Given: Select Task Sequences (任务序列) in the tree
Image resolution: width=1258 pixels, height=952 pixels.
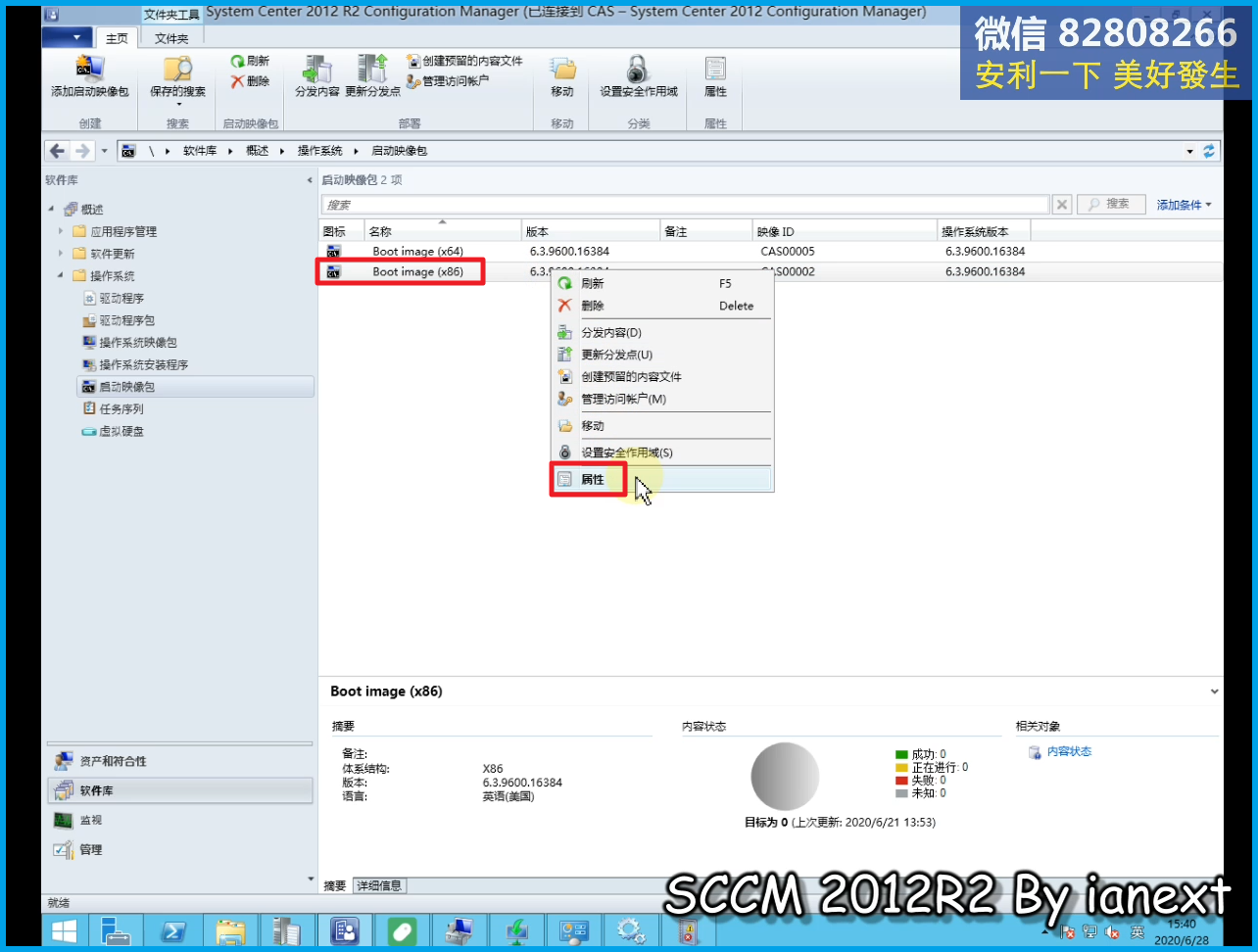Looking at the screenshot, I should pos(121,408).
